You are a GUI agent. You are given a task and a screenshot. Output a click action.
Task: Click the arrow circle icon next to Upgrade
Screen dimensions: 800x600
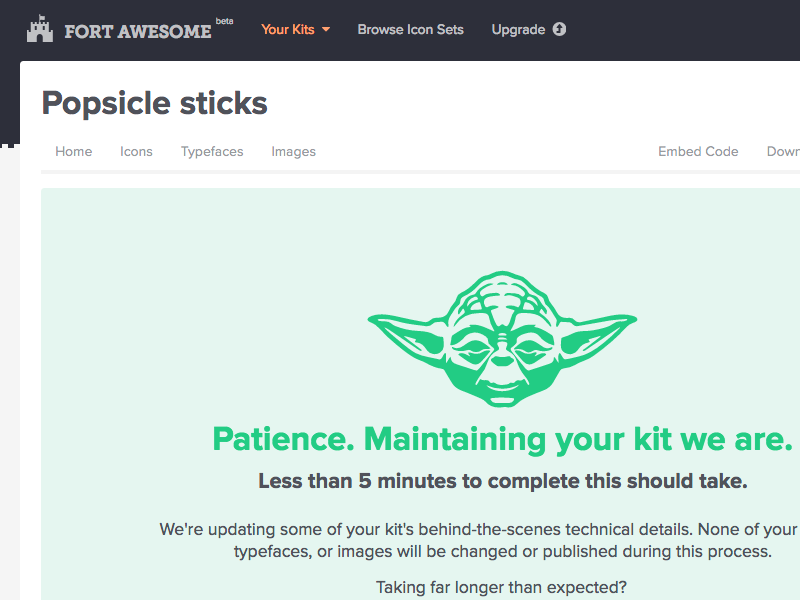pos(559,29)
